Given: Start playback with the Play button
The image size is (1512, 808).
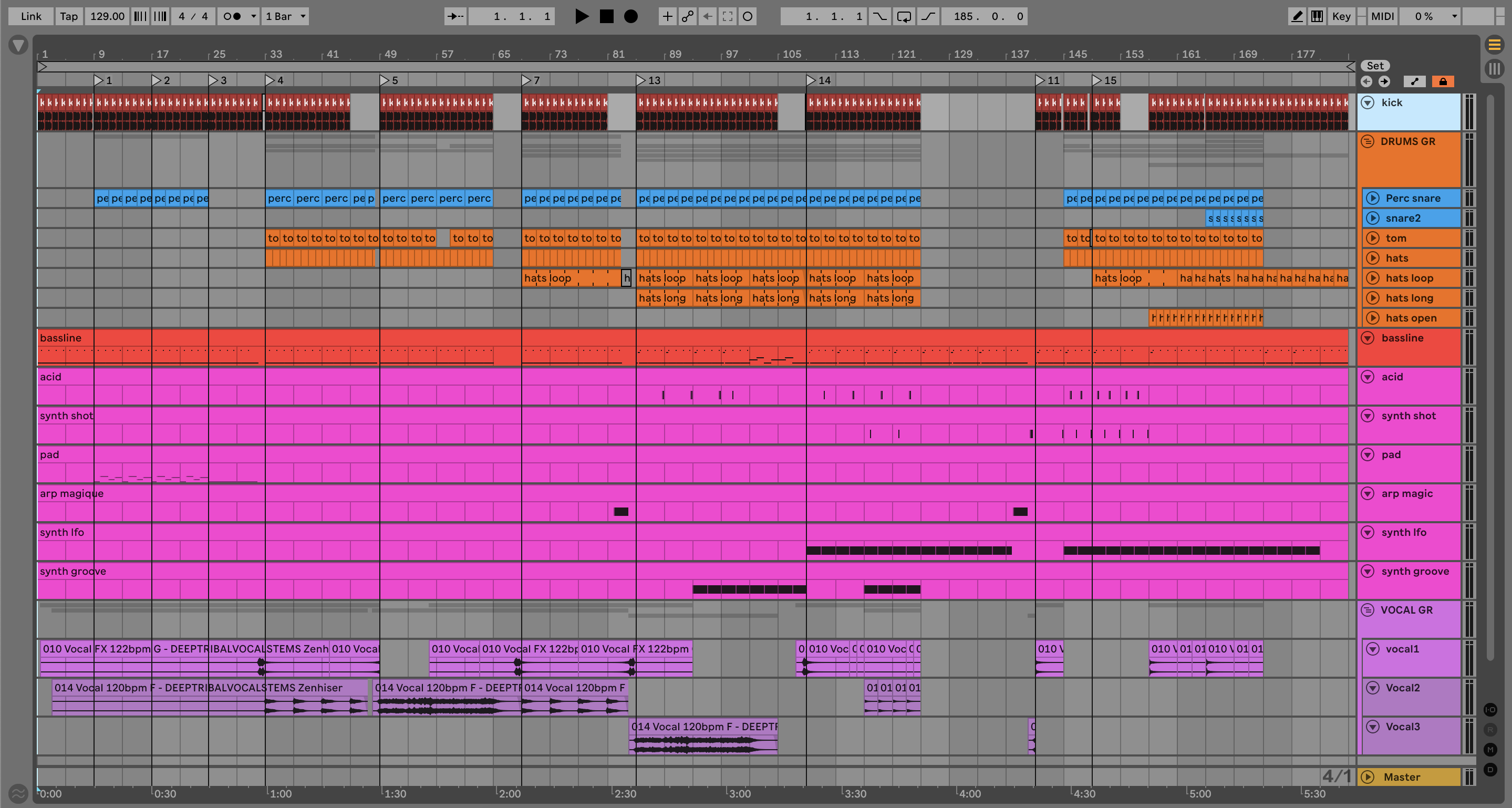Looking at the screenshot, I should (x=581, y=16).
